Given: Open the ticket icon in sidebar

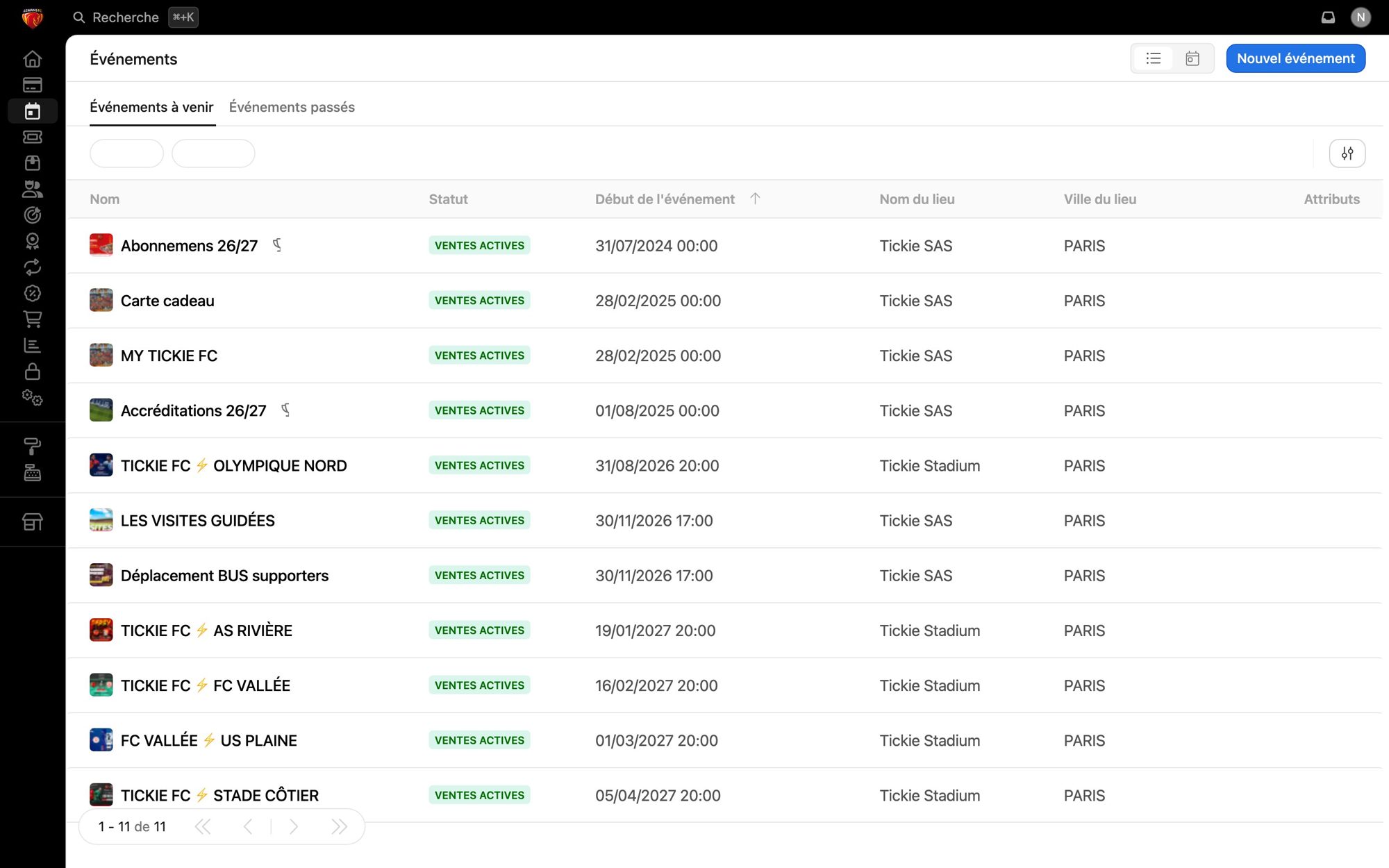Looking at the screenshot, I should coord(32,137).
